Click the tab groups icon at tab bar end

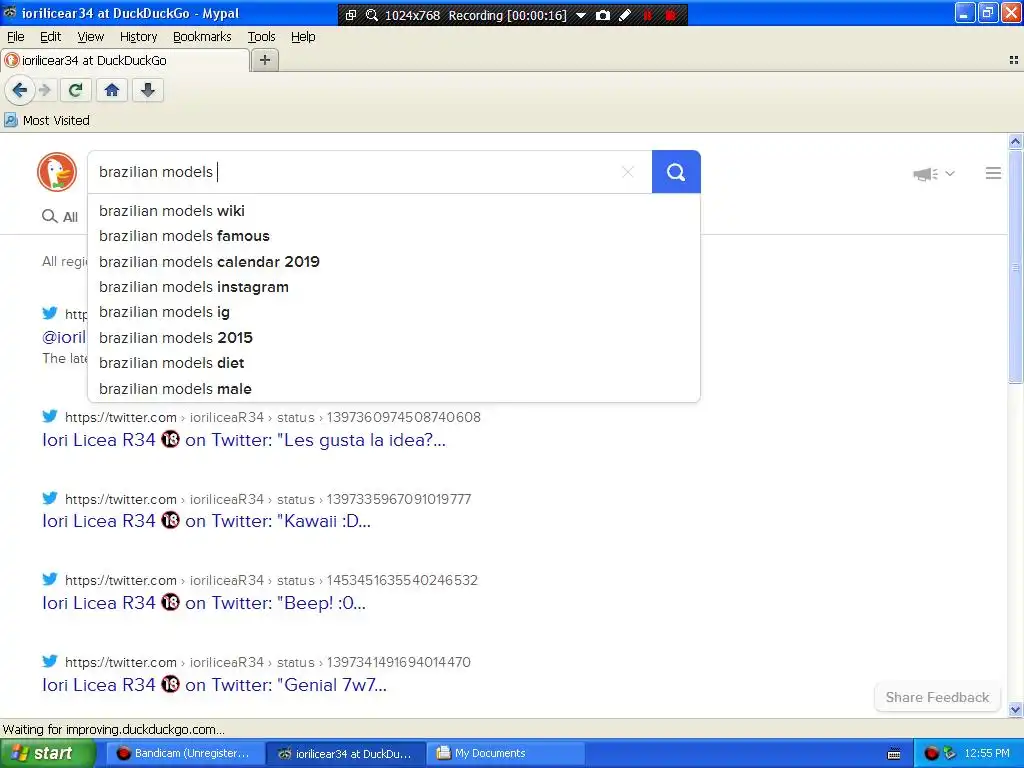[1013, 60]
